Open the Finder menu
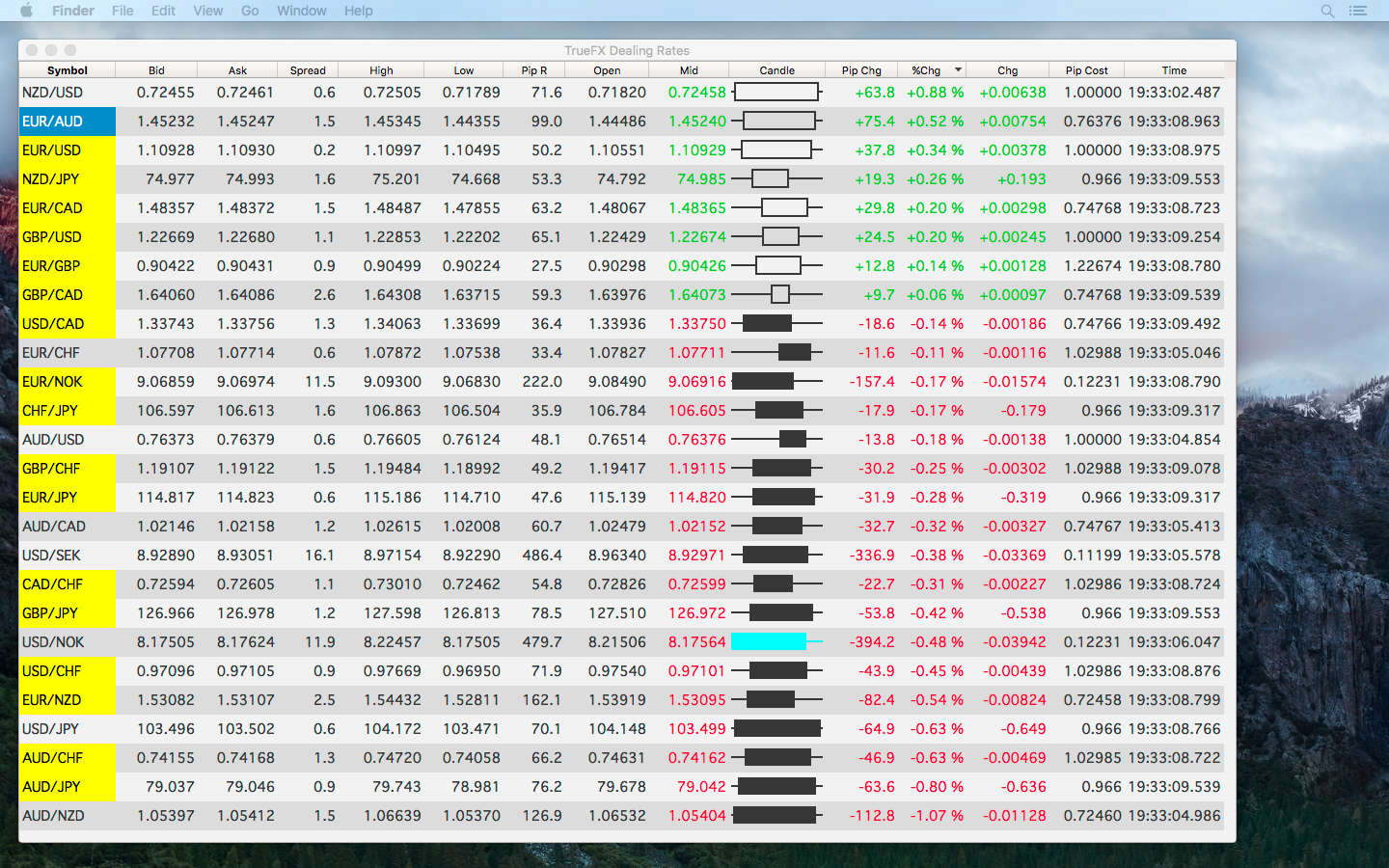This screenshot has height=868, width=1389. click(73, 11)
